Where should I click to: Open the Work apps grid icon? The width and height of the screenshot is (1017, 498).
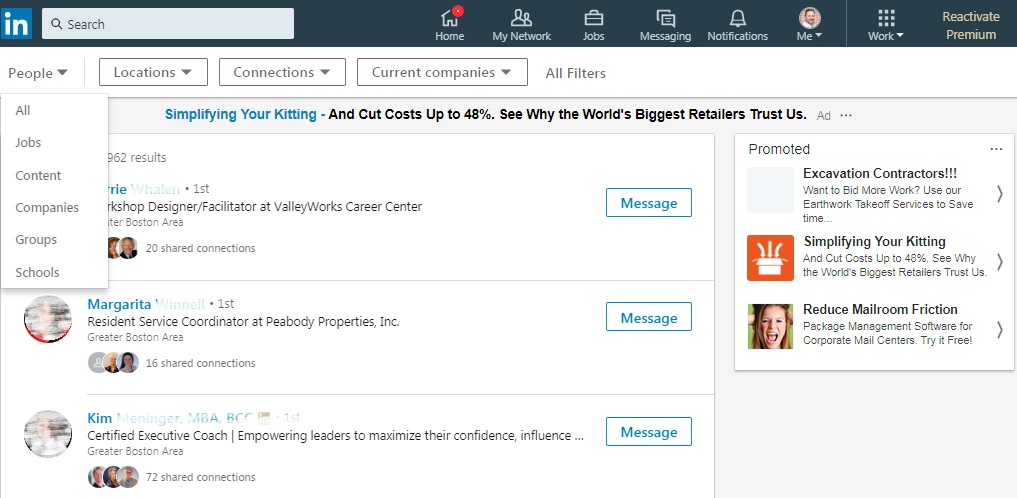coord(885,18)
